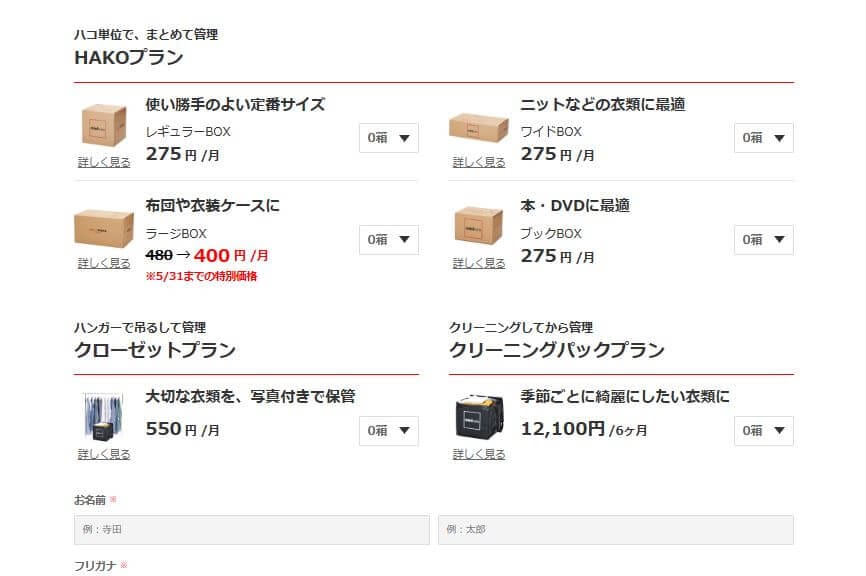This screenshot has height=576, width=866.
Task: Expand the クローゼットプラン quantity selector
Action: (389, 431)
